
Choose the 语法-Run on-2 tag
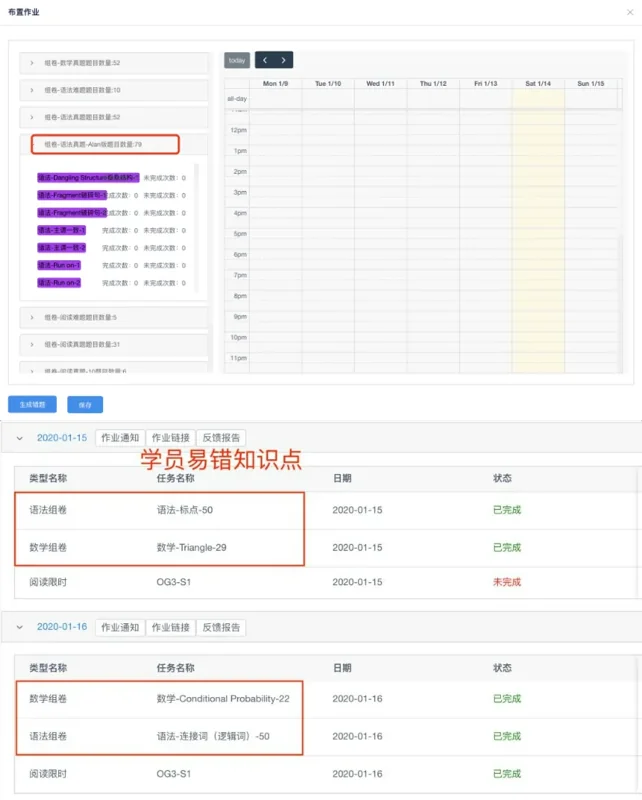59,283
